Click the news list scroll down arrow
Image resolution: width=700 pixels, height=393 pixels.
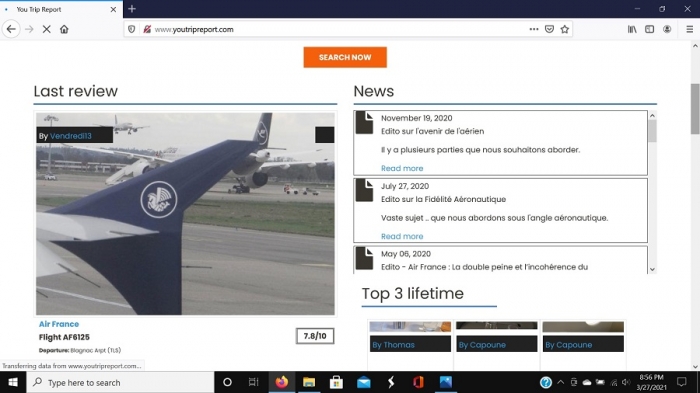coord(652,269)
